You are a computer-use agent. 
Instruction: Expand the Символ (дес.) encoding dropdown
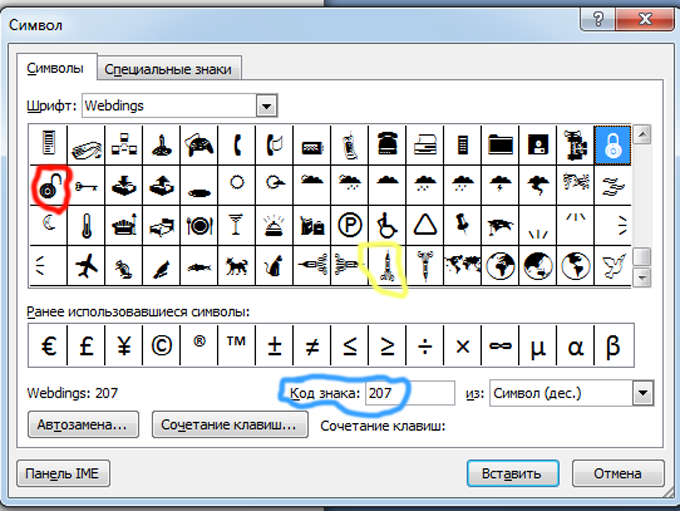(x=643, y=393)
